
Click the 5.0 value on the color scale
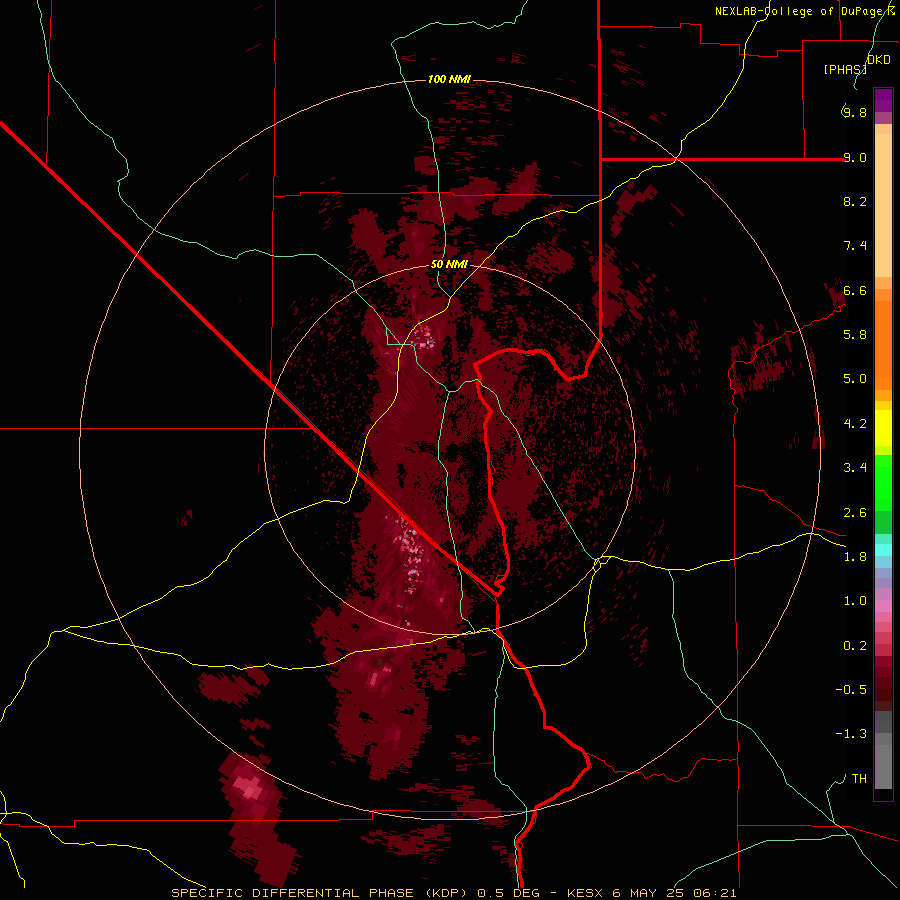point(855,379)
